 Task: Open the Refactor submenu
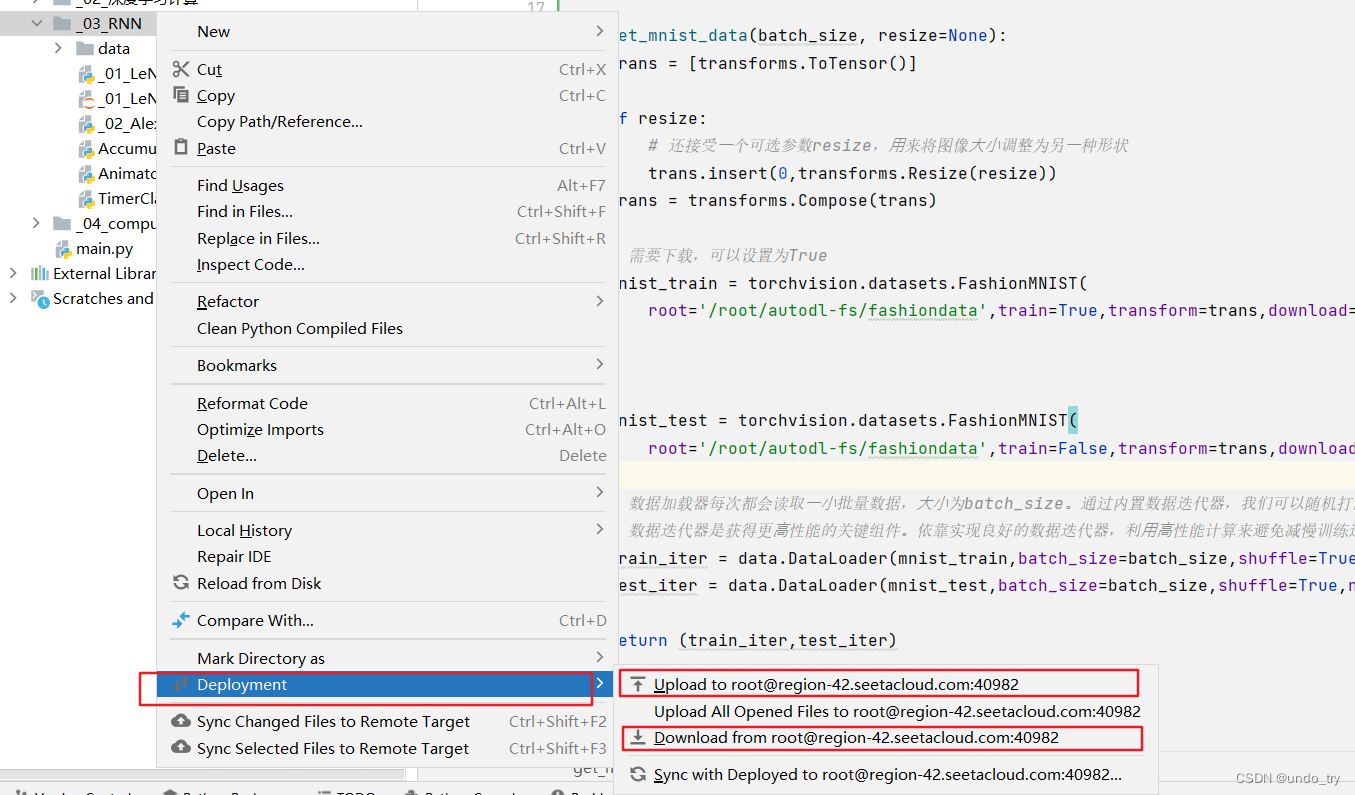coord(388,301)
